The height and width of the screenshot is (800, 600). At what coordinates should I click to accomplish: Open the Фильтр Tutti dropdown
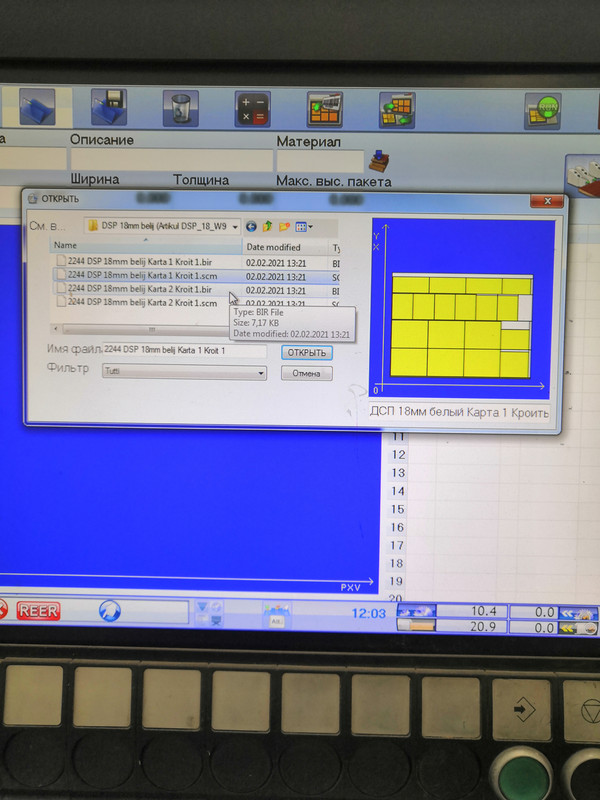[x=261, y=373]
